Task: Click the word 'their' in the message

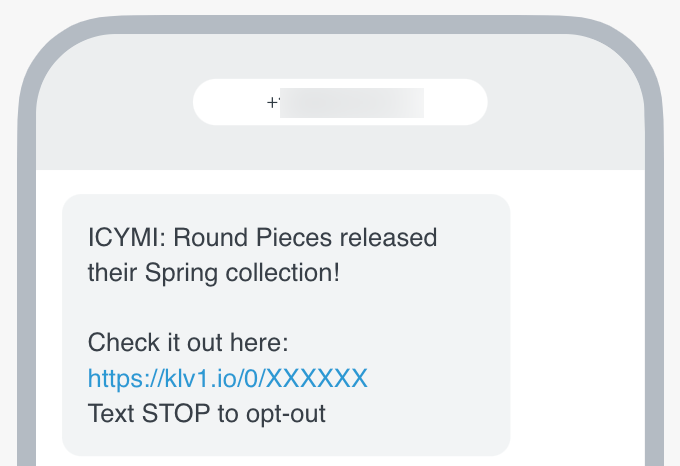Action: point(112,271)
